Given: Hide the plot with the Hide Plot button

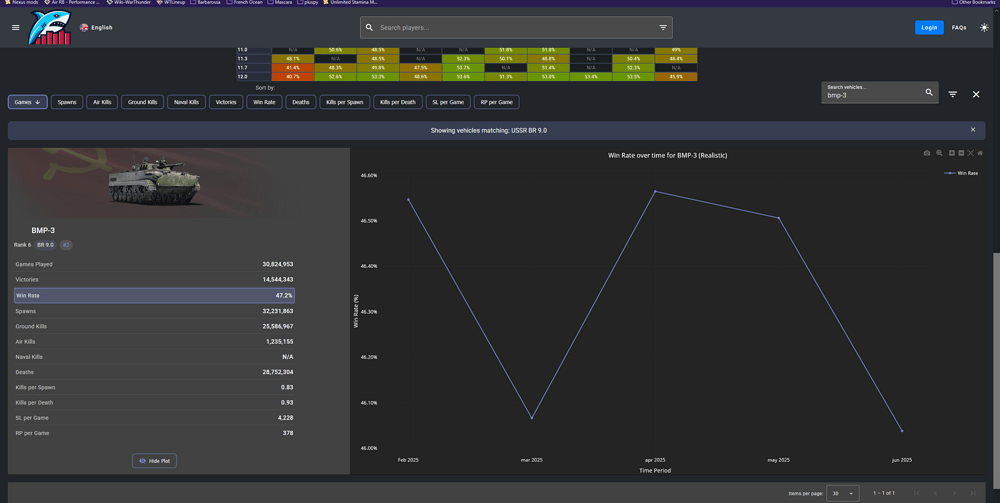Looking at the screenshot, I should point(154,461).
